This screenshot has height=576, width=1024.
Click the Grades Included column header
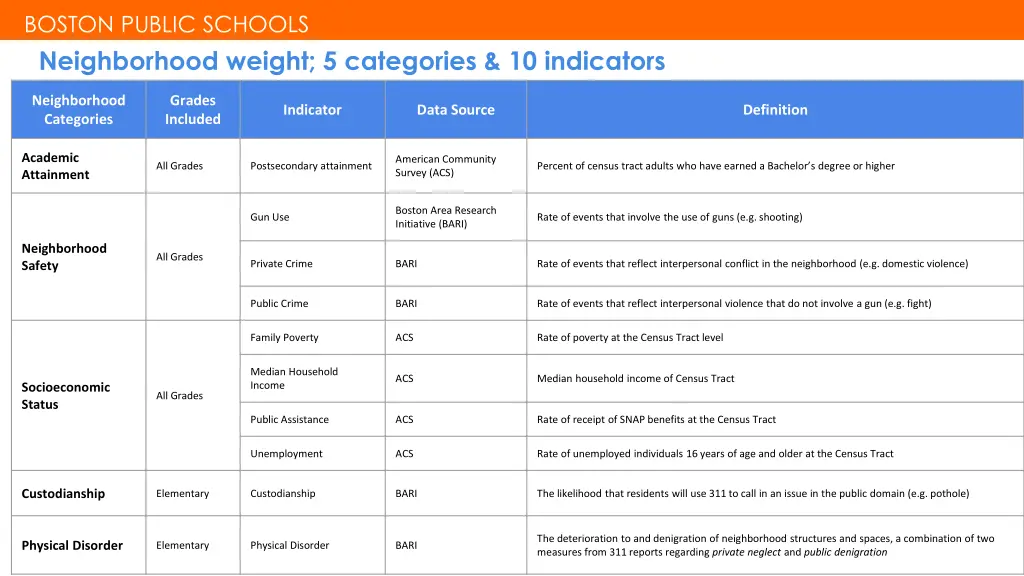pyautogui.click(x=193, y=110)
